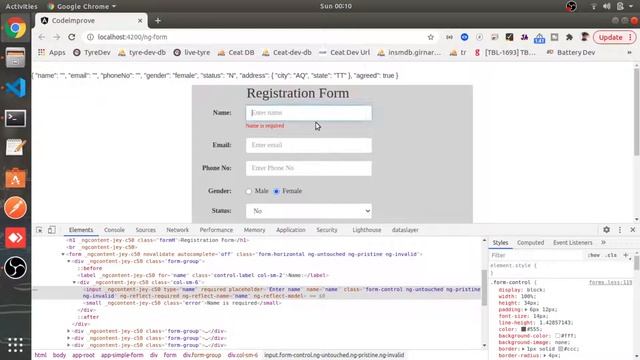Toggle the .cls class editor
Viewport: 640px width, 360px height.
pyautogui.click(x=611, y=255)
